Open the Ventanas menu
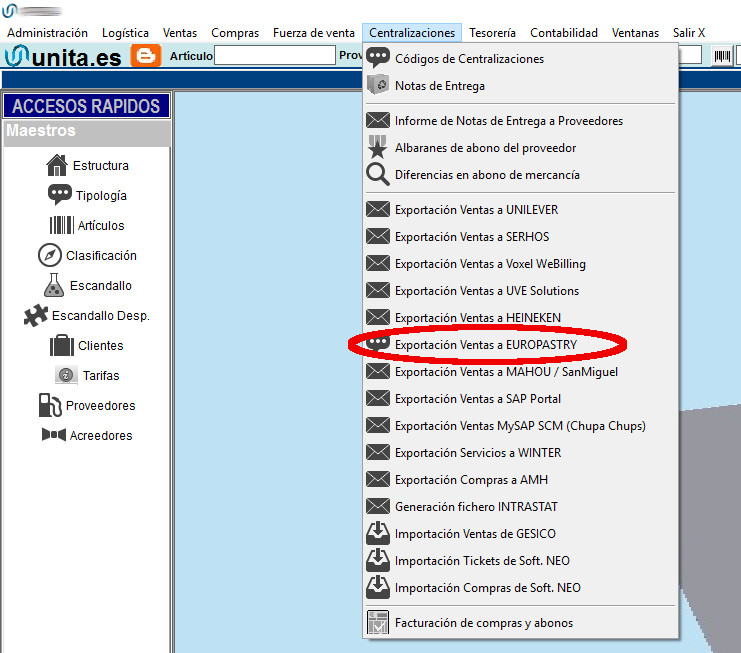The width and height of the screenshot is (741, 653). click(x=635, y=33)
